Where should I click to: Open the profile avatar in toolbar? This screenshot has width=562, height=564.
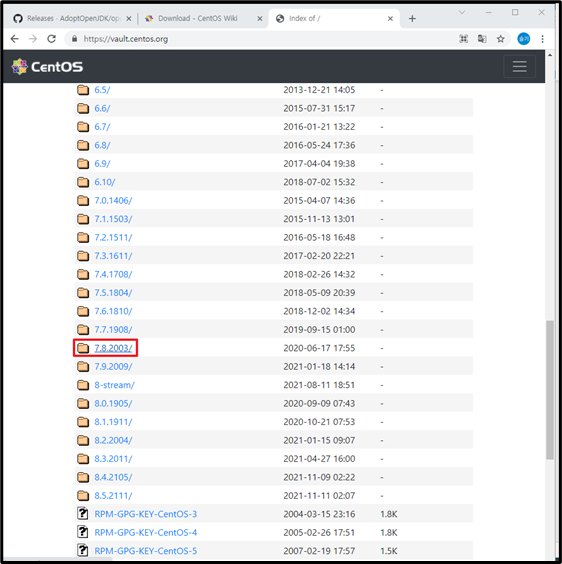[x=524, y=39]
